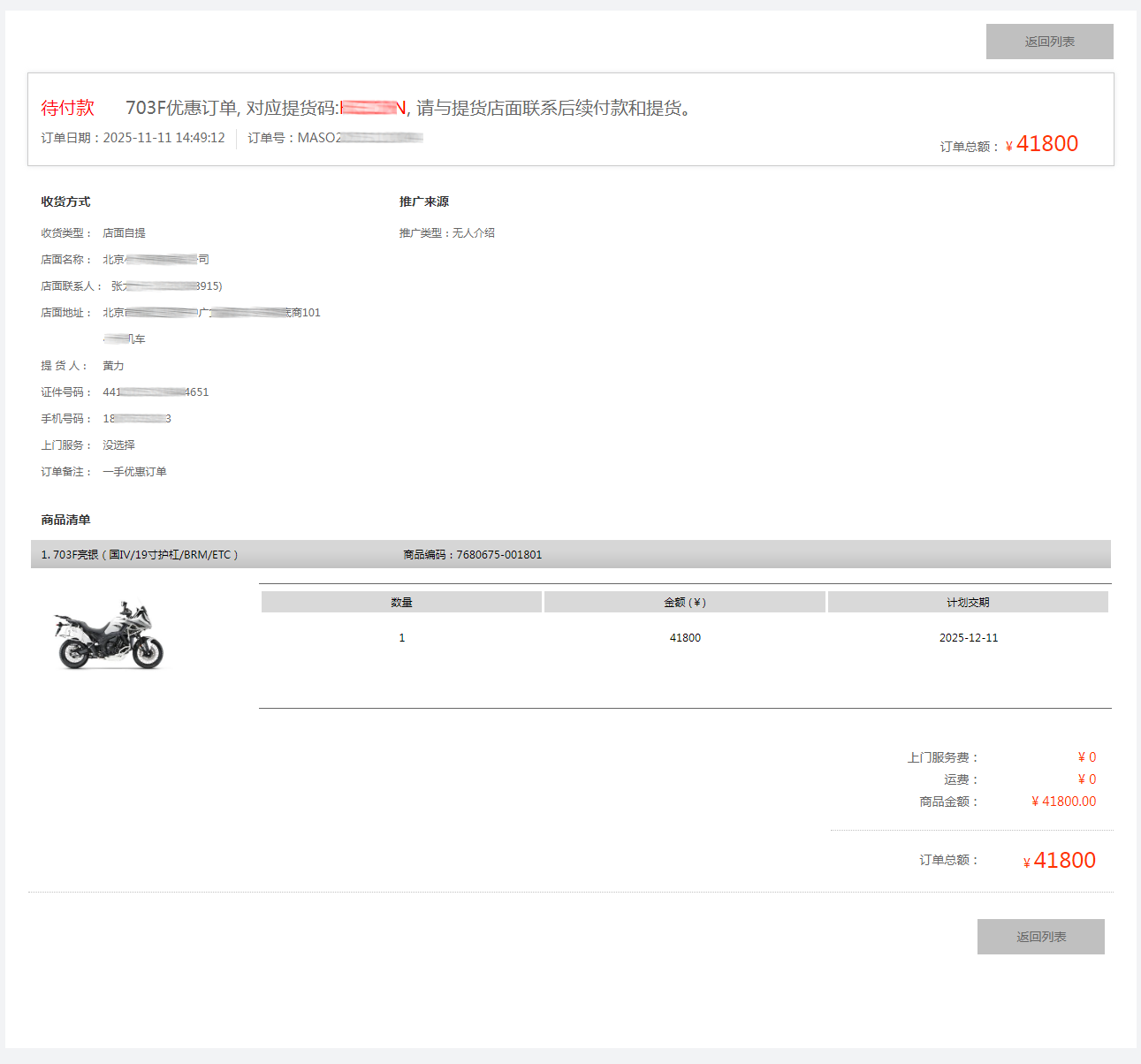1141x1064 pixels.
Task: Click the 金额 (¥) column header
Action: tap(685, 603)
